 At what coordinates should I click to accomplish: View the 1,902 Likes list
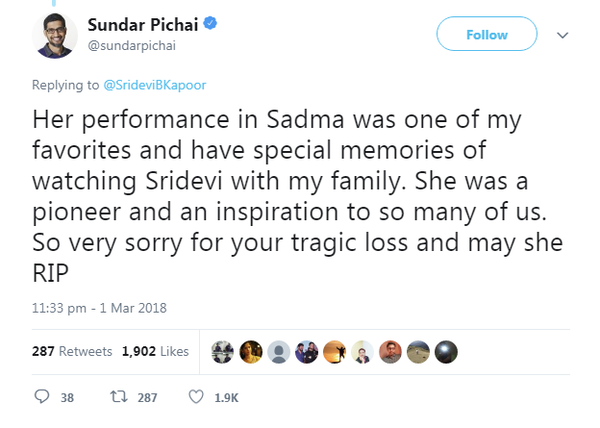pos(155,351)
